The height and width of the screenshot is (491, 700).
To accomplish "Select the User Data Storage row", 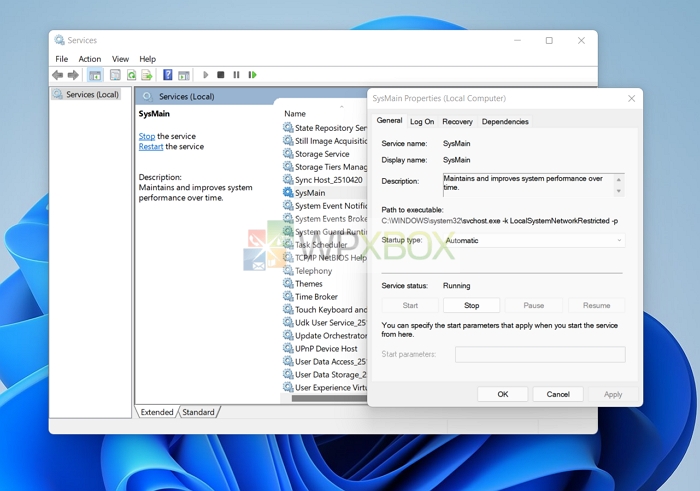I will (x=325, y=374).
